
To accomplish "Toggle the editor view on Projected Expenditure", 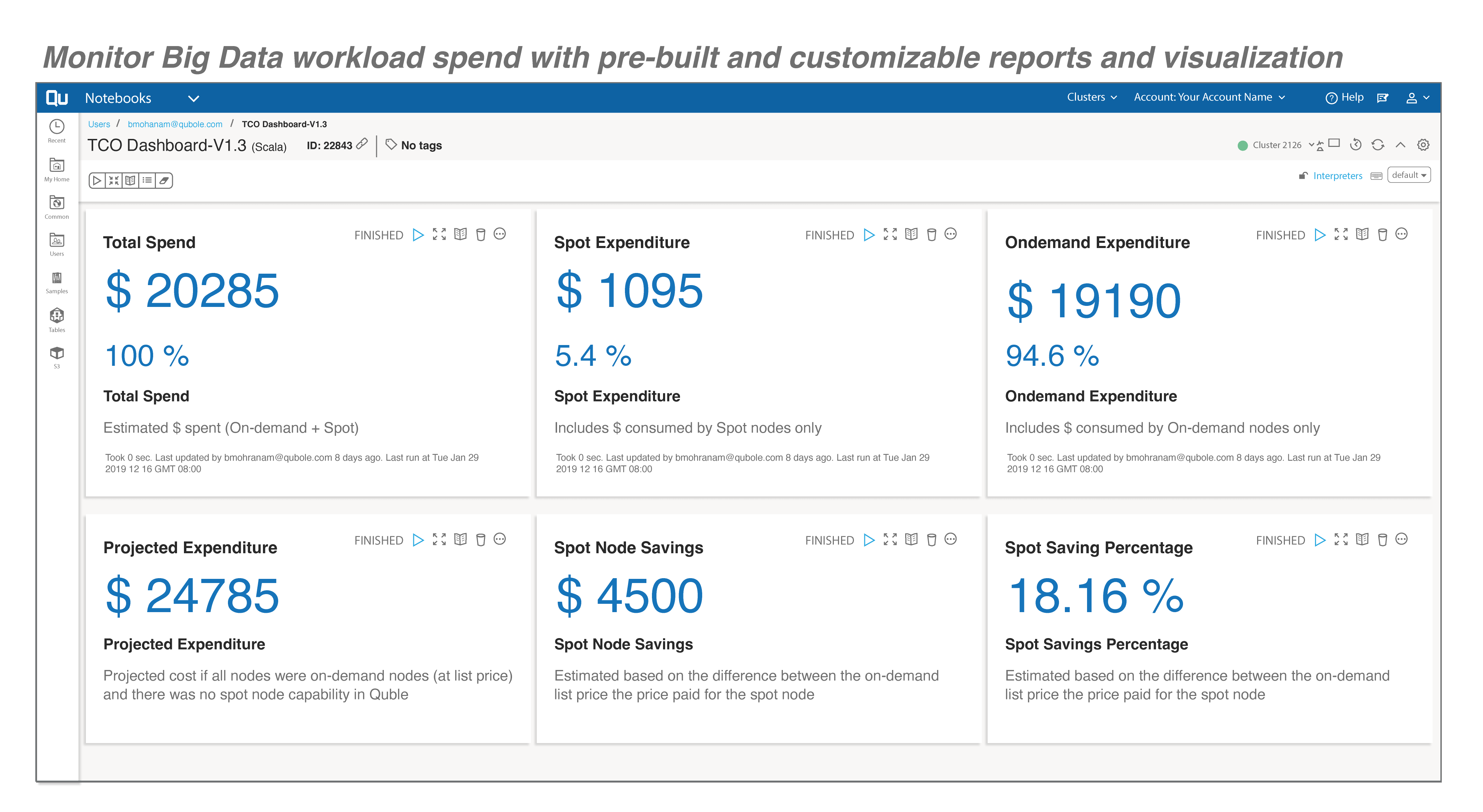I will tap(461, 540).
